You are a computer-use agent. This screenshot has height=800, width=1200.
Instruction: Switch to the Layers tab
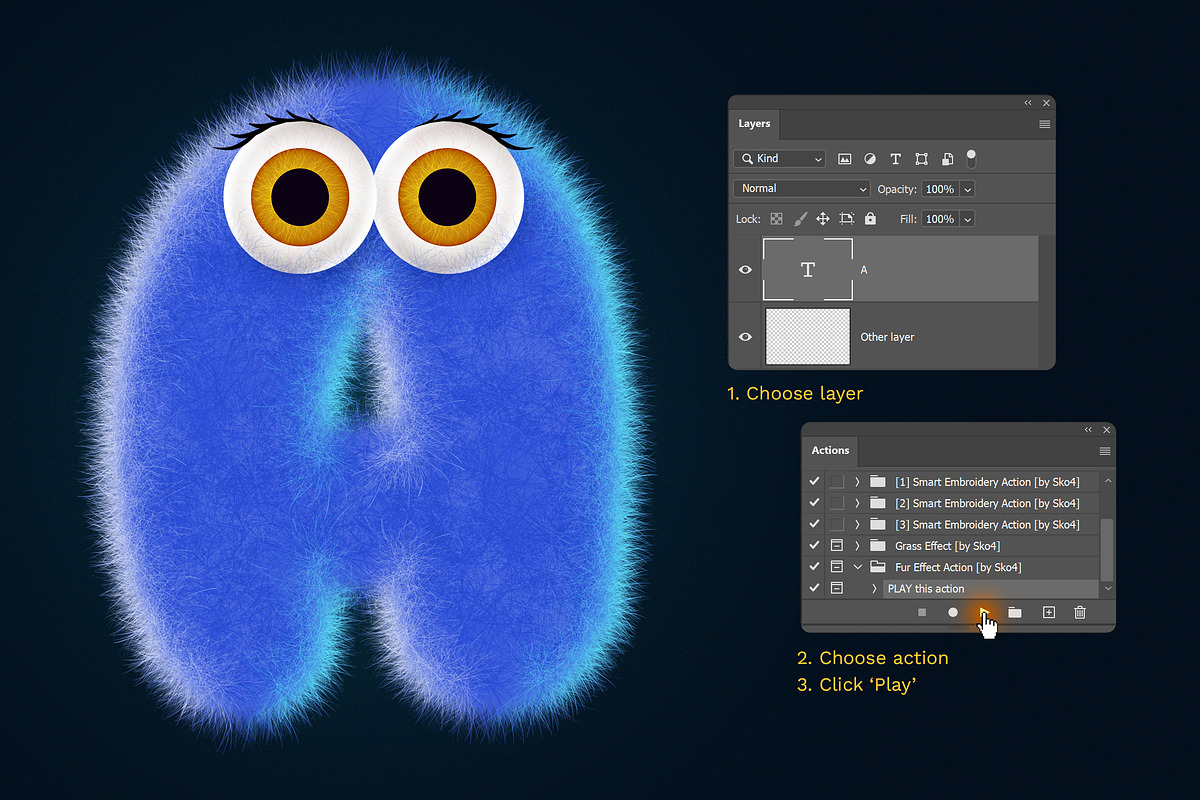pyautogui.click(x=755, y=123)
